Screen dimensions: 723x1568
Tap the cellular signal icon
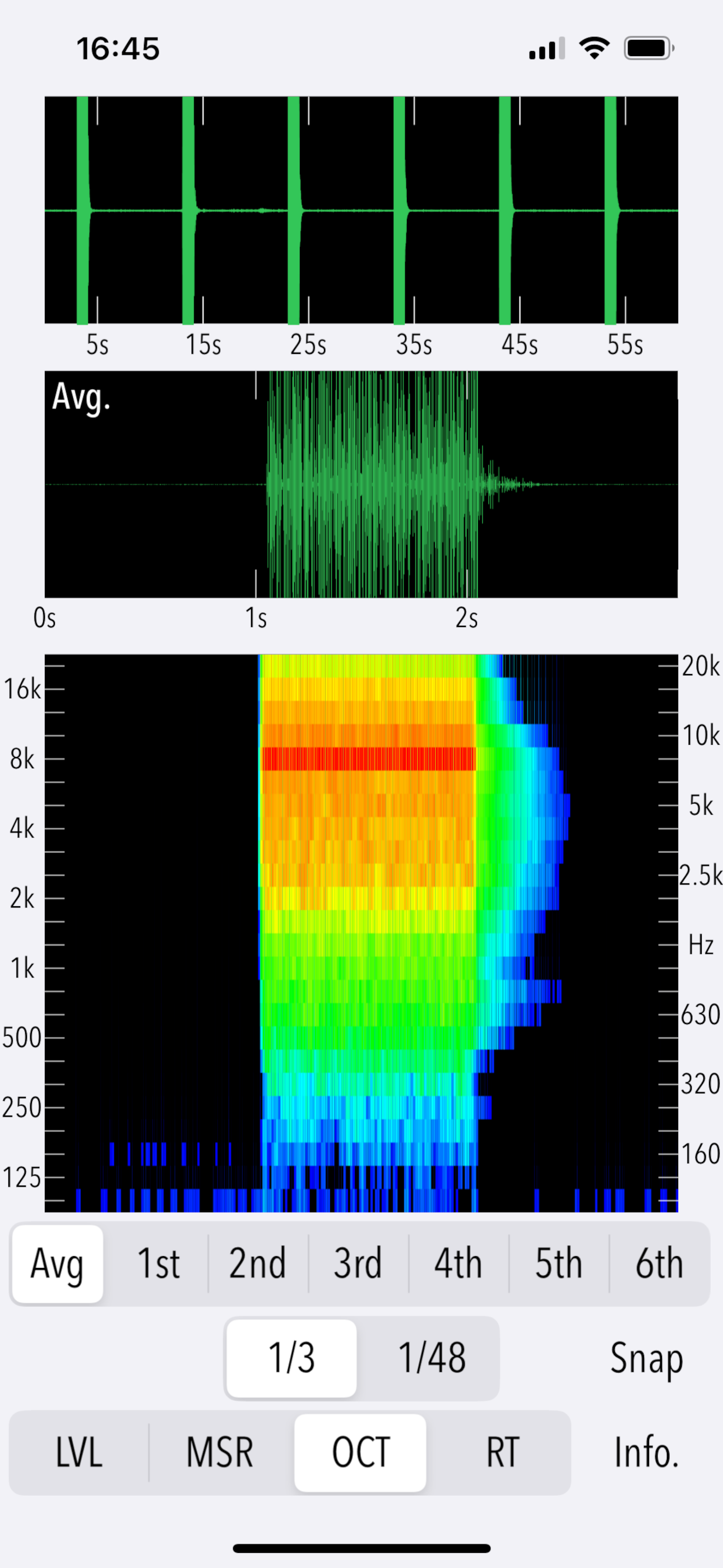point(547,48)
